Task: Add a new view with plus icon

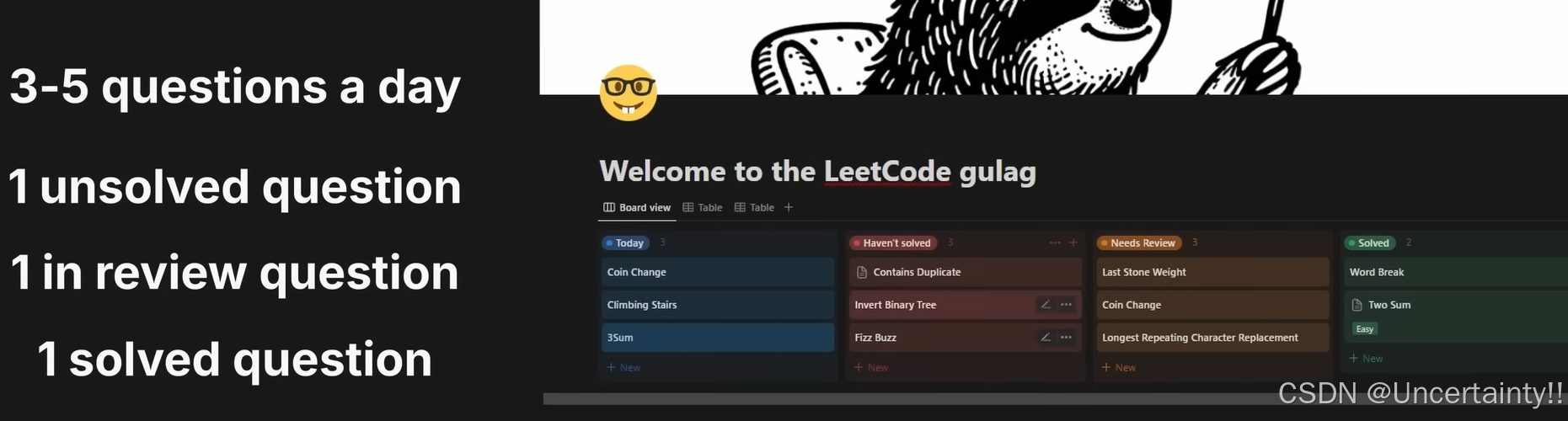Action: 789,207
